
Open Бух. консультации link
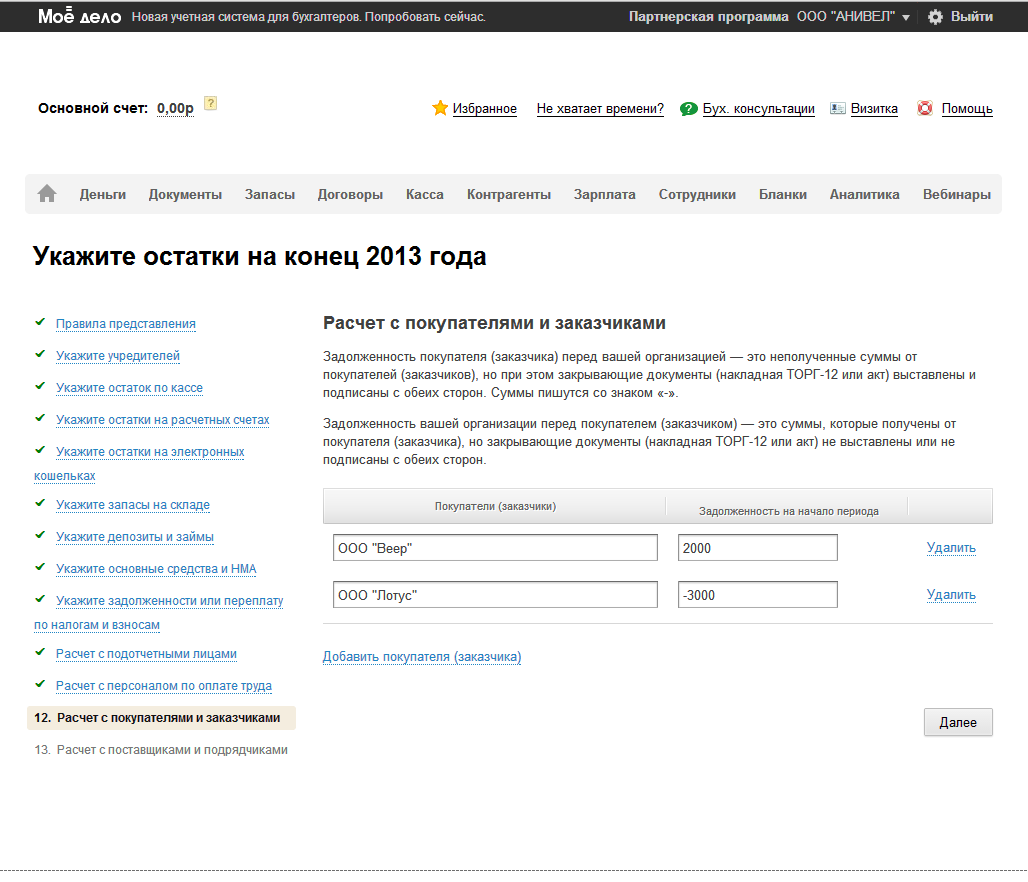(759, 109)
